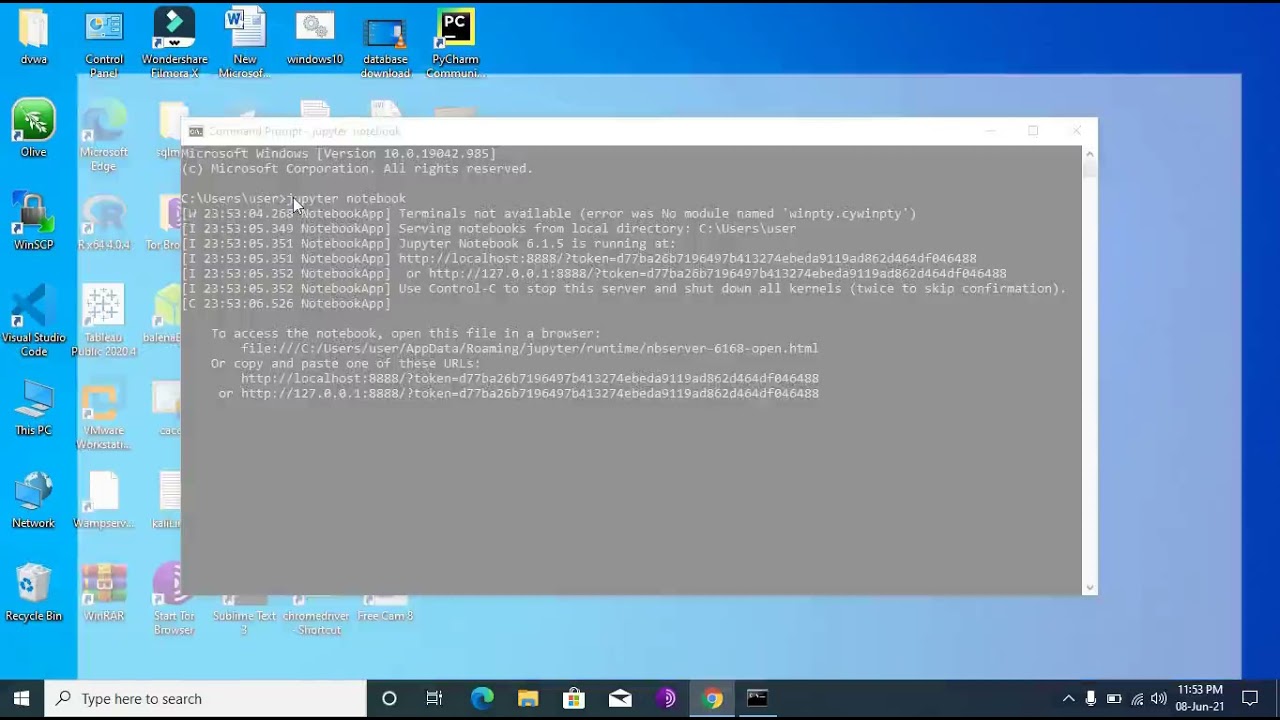Open Command Prompt window system menu icon

click(196, 131)
